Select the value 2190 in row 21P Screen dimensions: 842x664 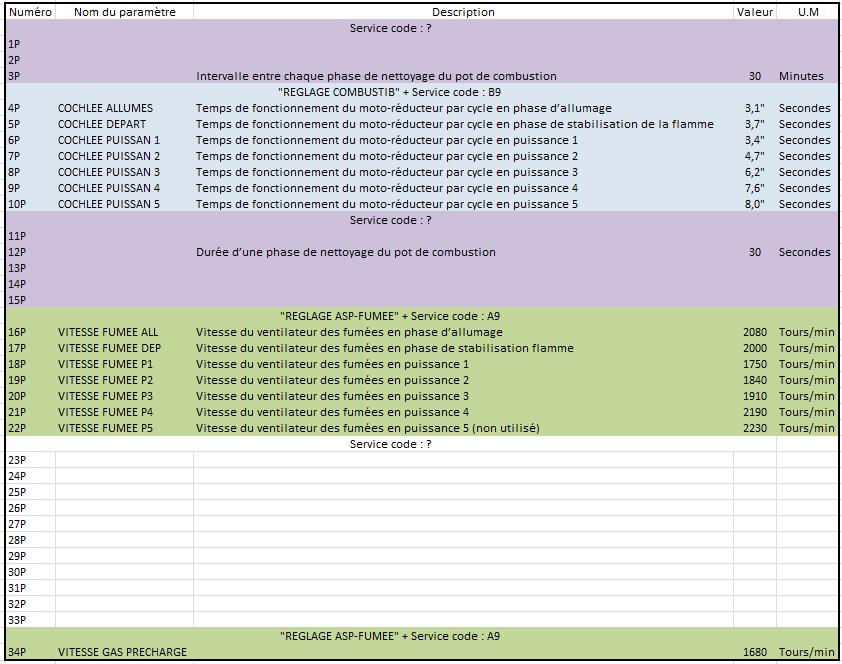(754, 412)
